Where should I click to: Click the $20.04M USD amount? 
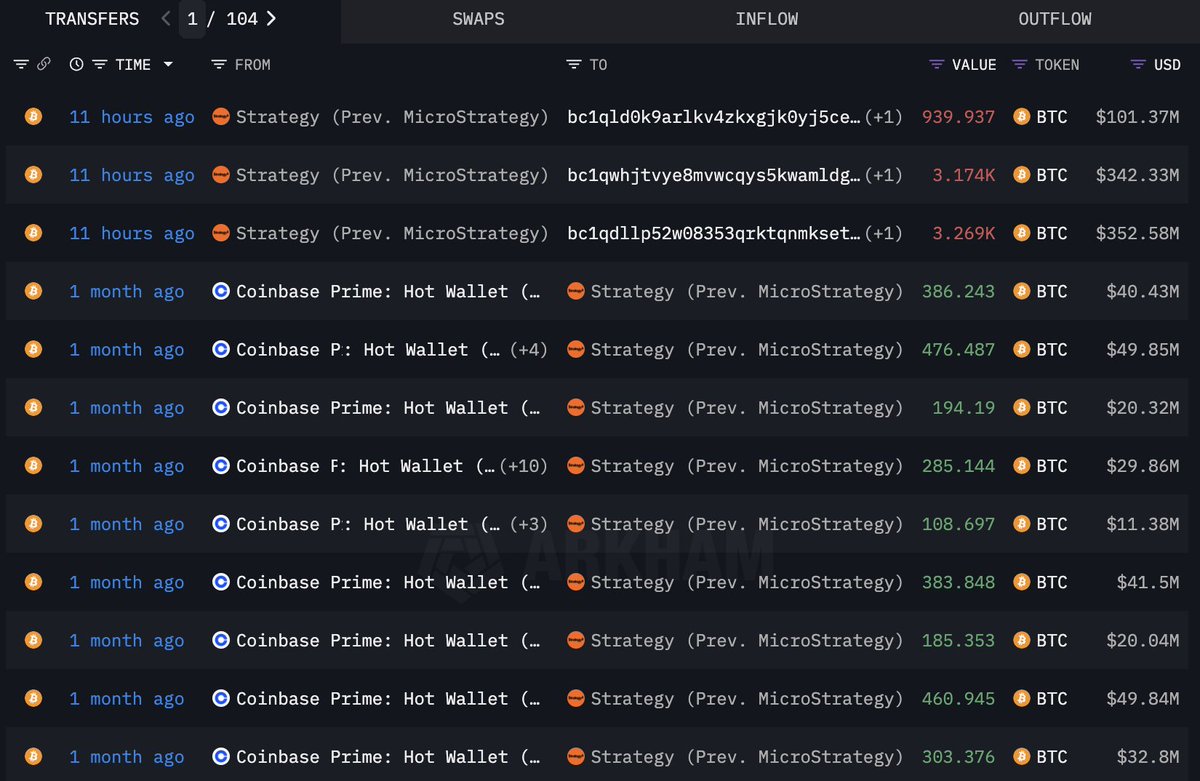point(1143,641)
